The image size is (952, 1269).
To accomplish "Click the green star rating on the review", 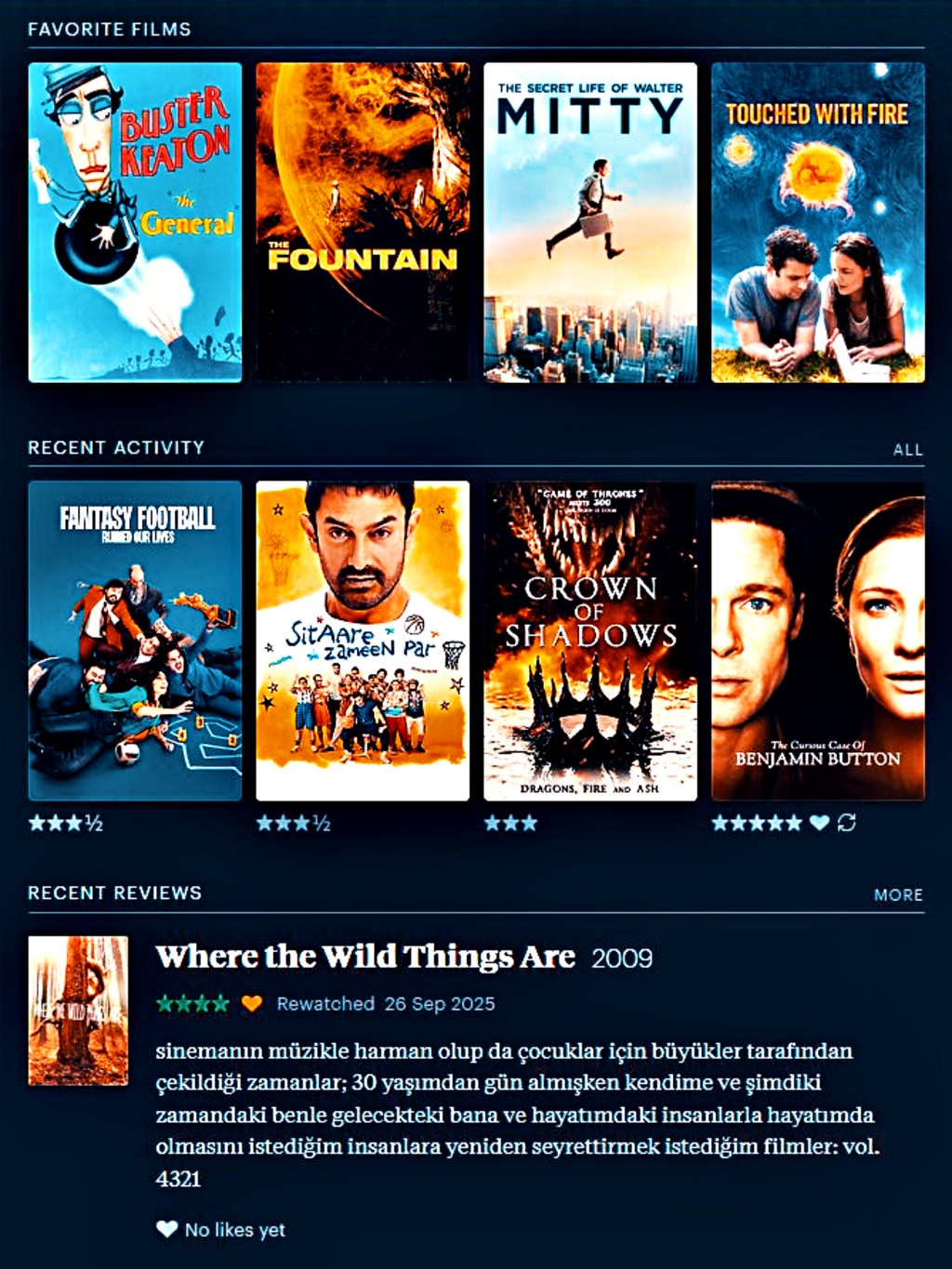I will 192,1004.
